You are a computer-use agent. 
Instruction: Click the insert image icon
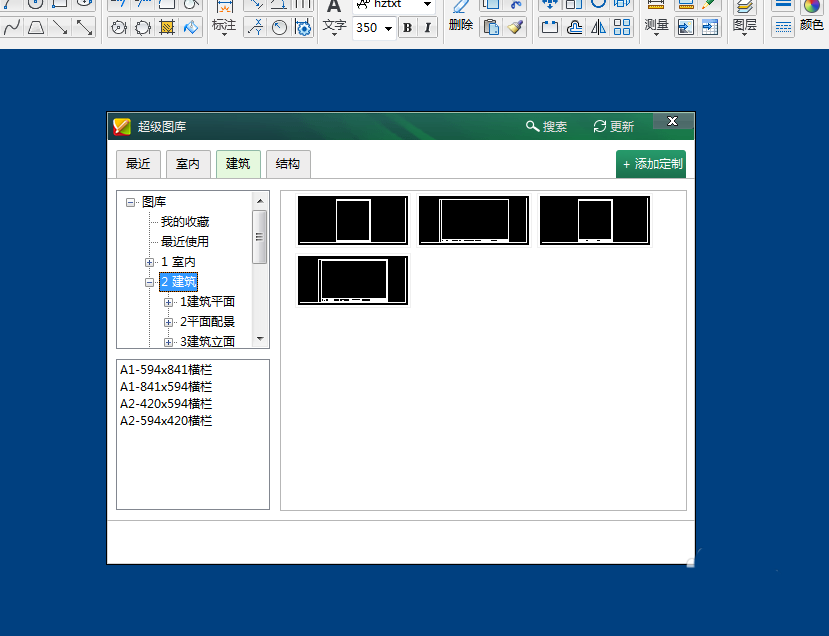(x=686, y=27)
